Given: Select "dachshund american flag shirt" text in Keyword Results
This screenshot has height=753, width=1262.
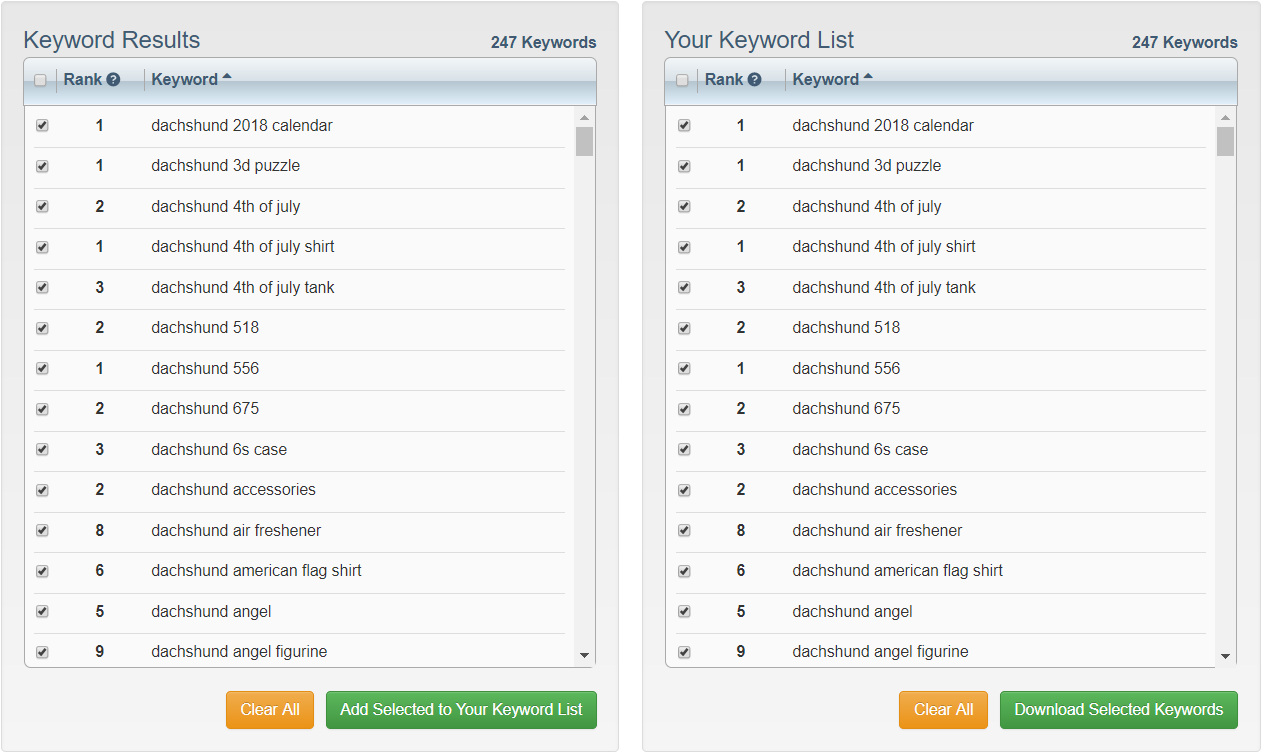Looking at the screenshot, I should click(257, 571).
